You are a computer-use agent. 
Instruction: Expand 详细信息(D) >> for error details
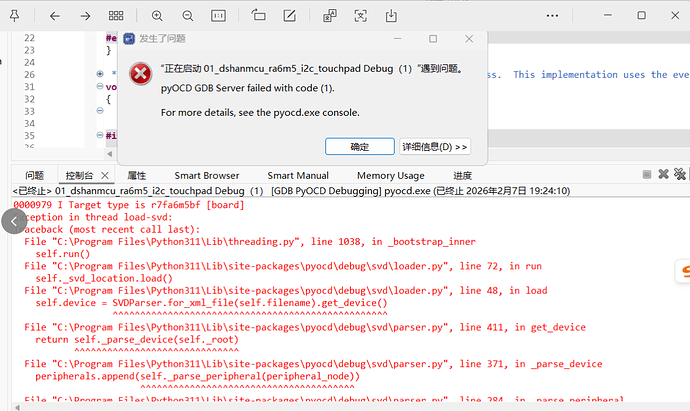[x=435, y=147]
